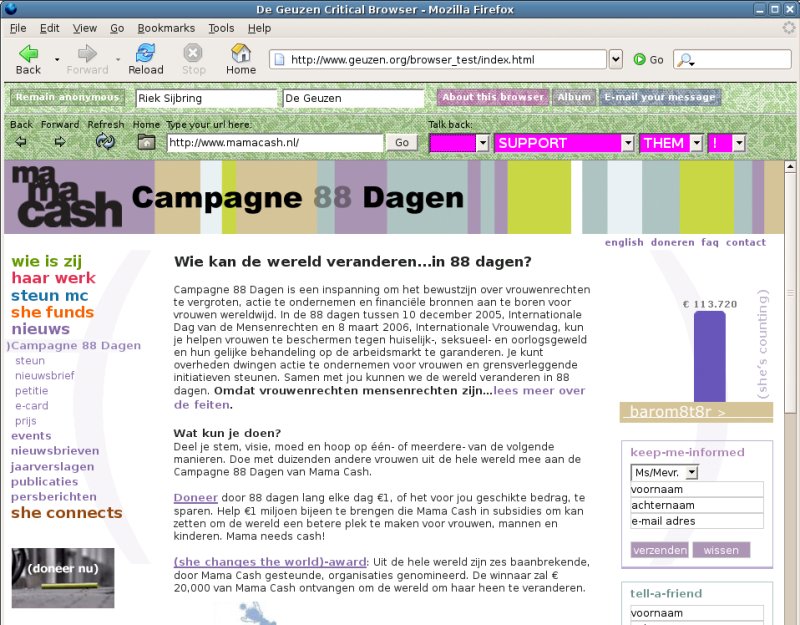The image size is (800, 625).
Task: Focus Riek Sijbring name field
Action: (206, 98)
